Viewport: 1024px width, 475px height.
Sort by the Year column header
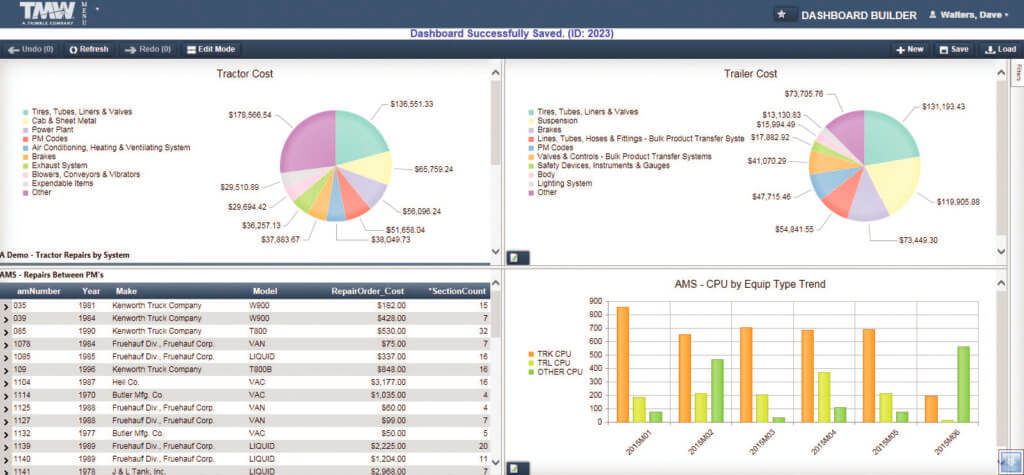pyautogui.click(x=91, y=291)
